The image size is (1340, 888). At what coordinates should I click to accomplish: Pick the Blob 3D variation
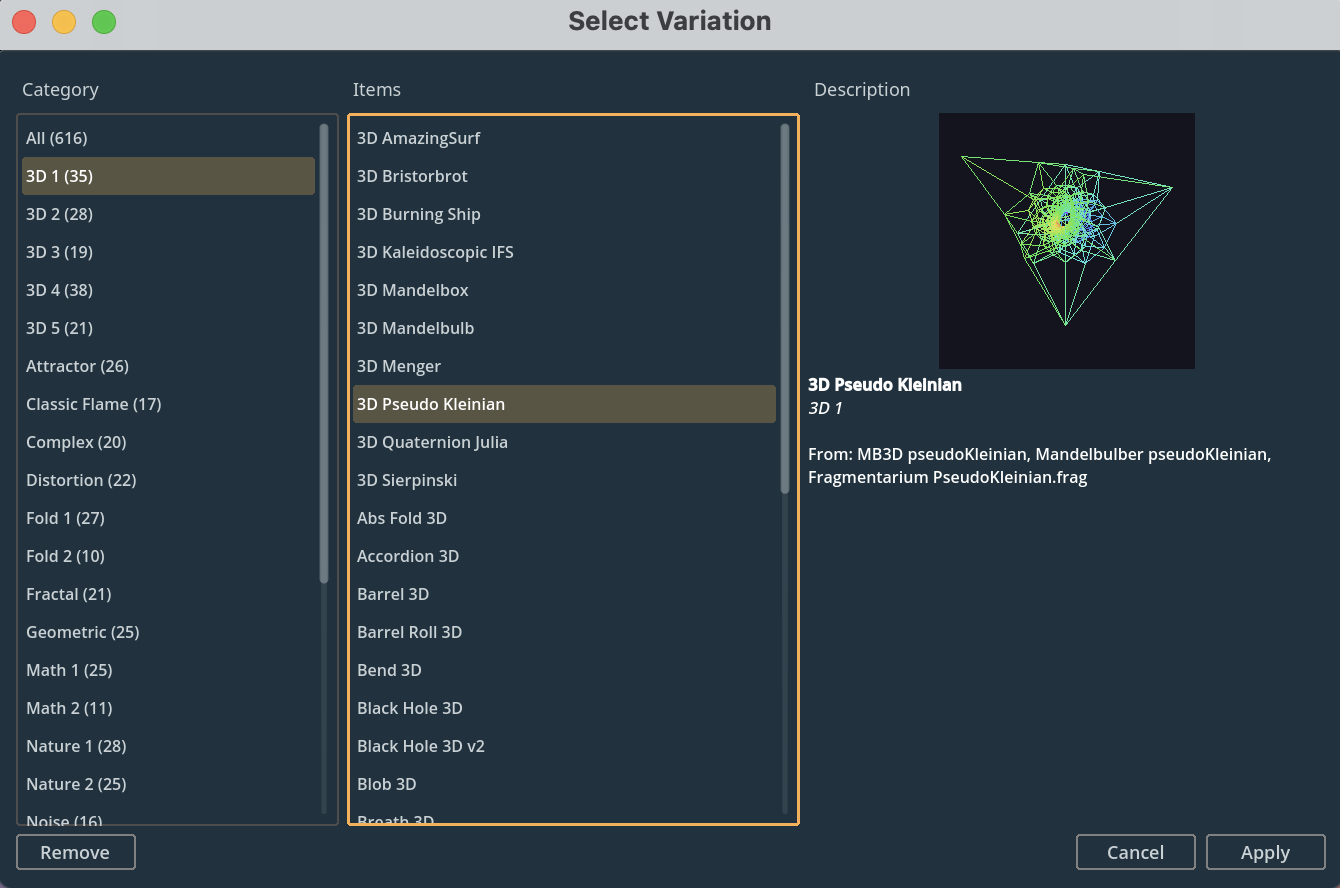564,784
